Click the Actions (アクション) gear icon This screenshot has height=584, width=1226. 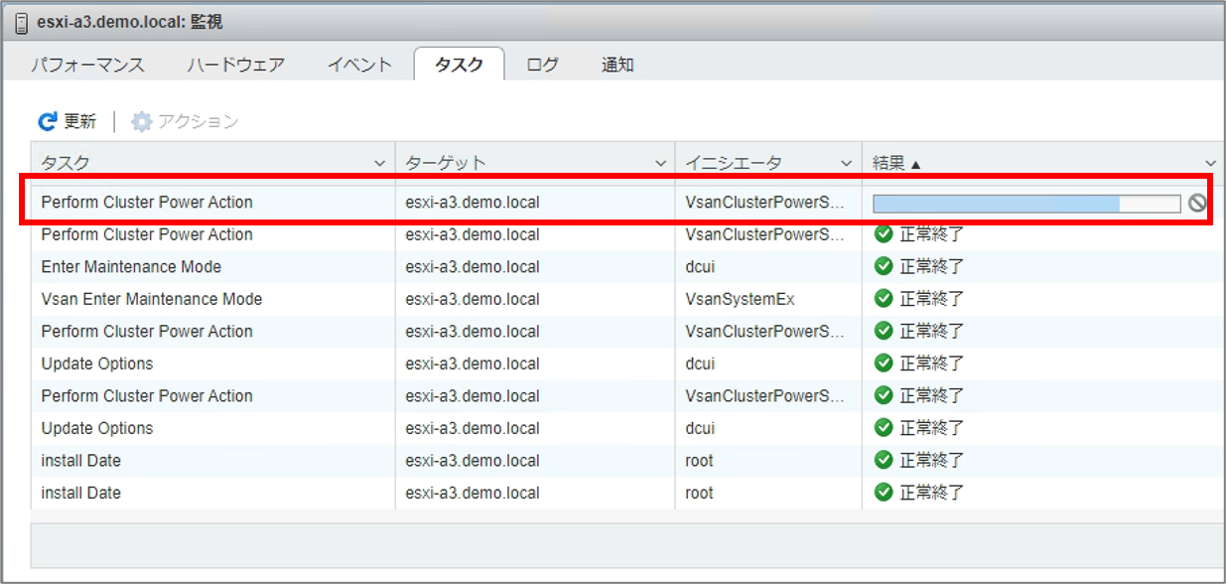click(142, 122)
